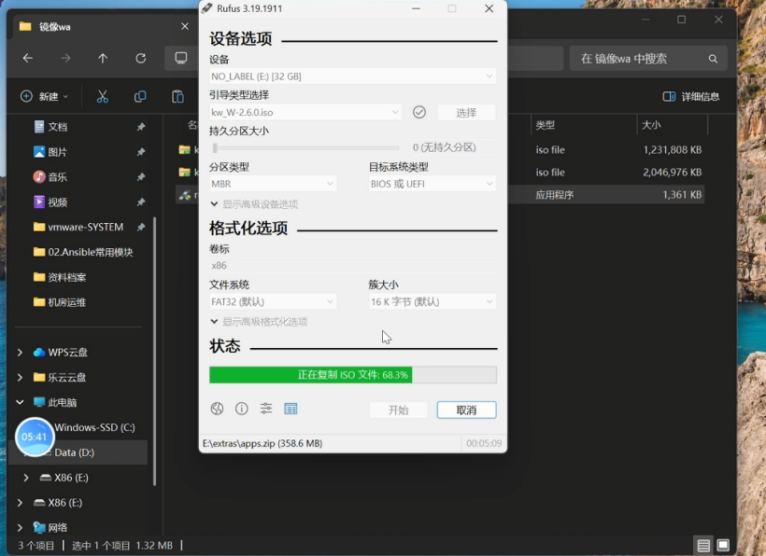The image size is (766, 556).
Task: Show the Rufus log icon
Action: click(291, 408)
